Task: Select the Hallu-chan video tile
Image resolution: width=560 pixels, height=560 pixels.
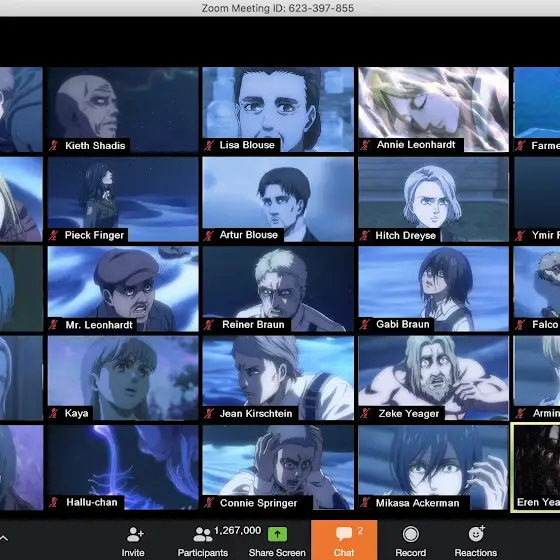Action: [123, 467]
